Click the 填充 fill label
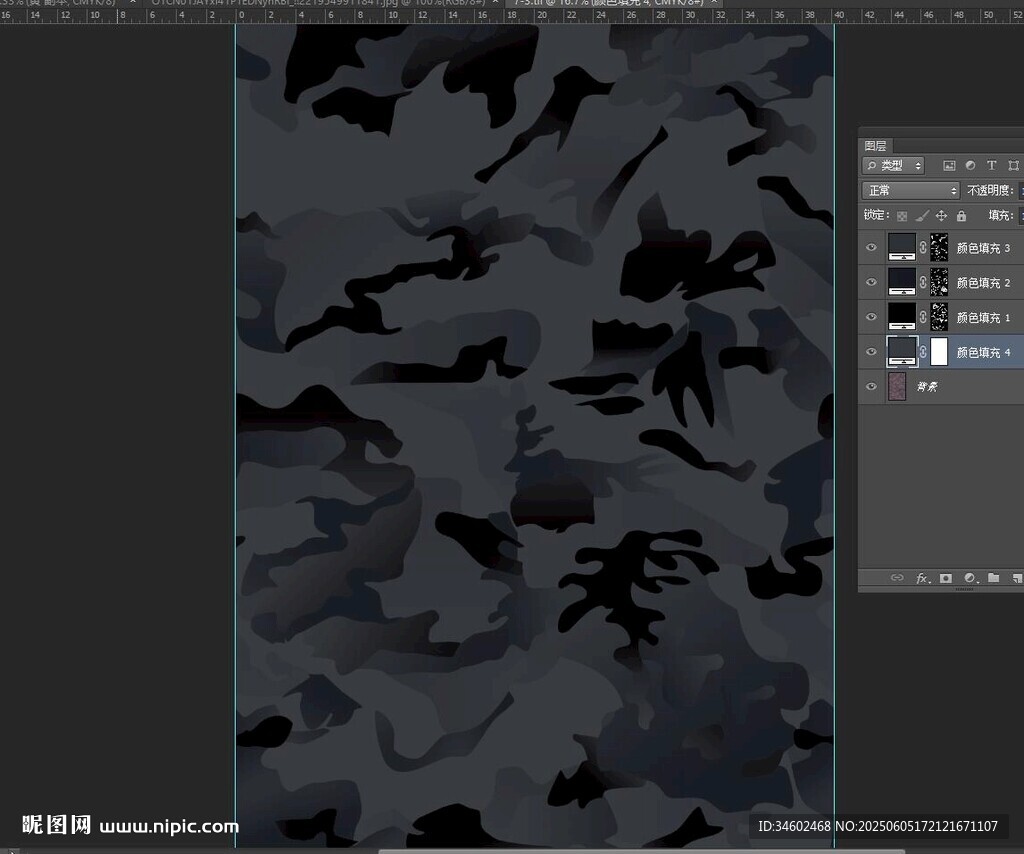 [1000, 215]
